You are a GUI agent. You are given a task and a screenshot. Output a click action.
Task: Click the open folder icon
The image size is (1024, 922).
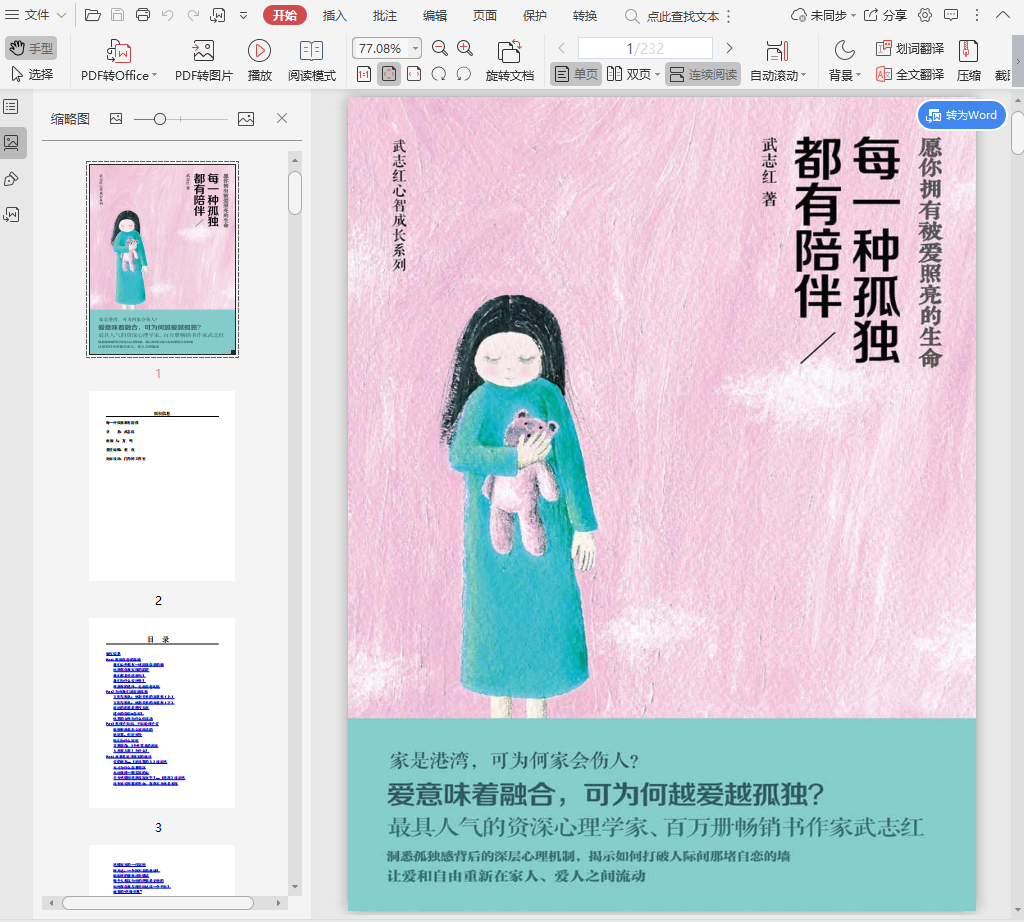93,15
